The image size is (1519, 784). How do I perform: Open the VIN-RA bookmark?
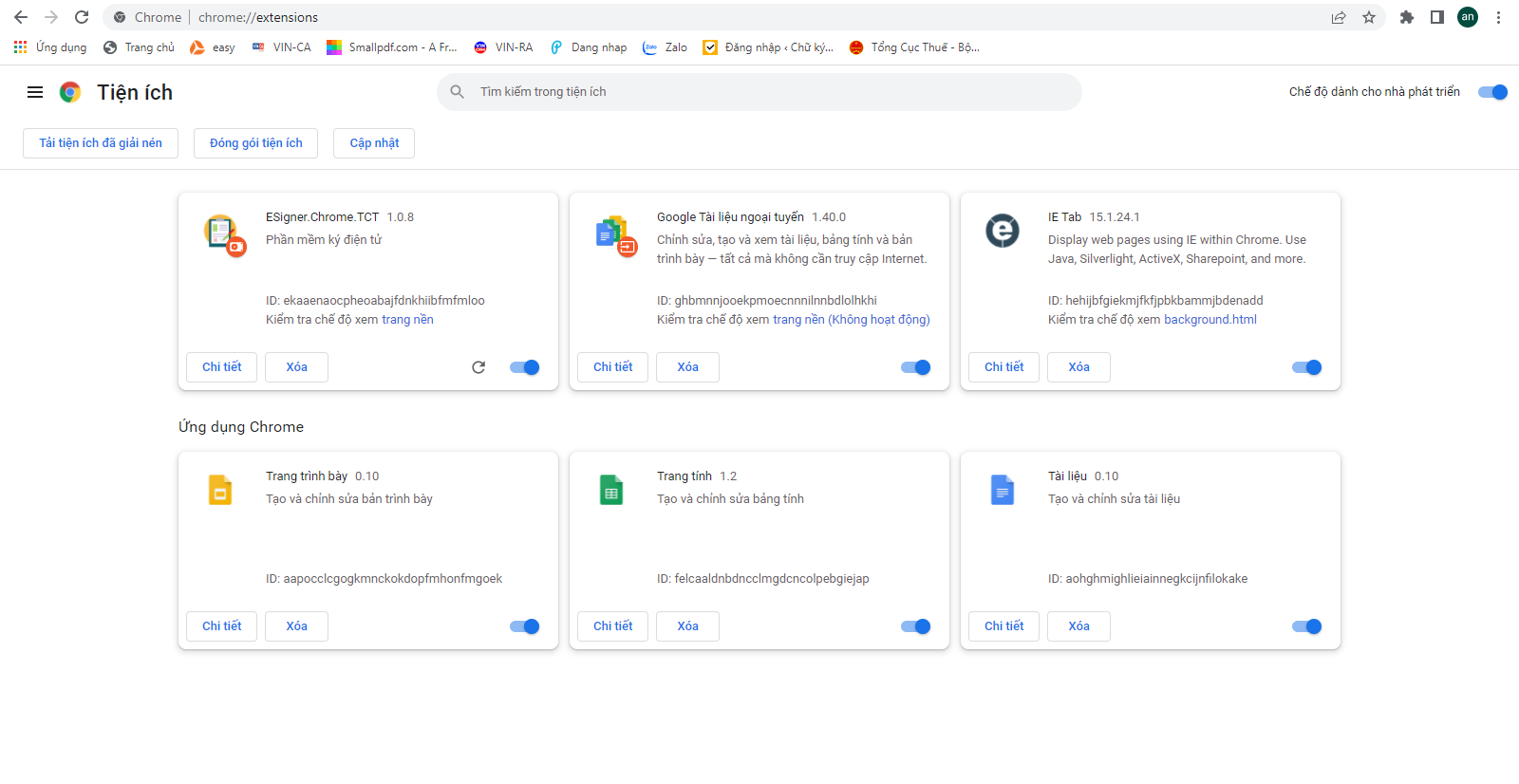click(x=504, y=47)
